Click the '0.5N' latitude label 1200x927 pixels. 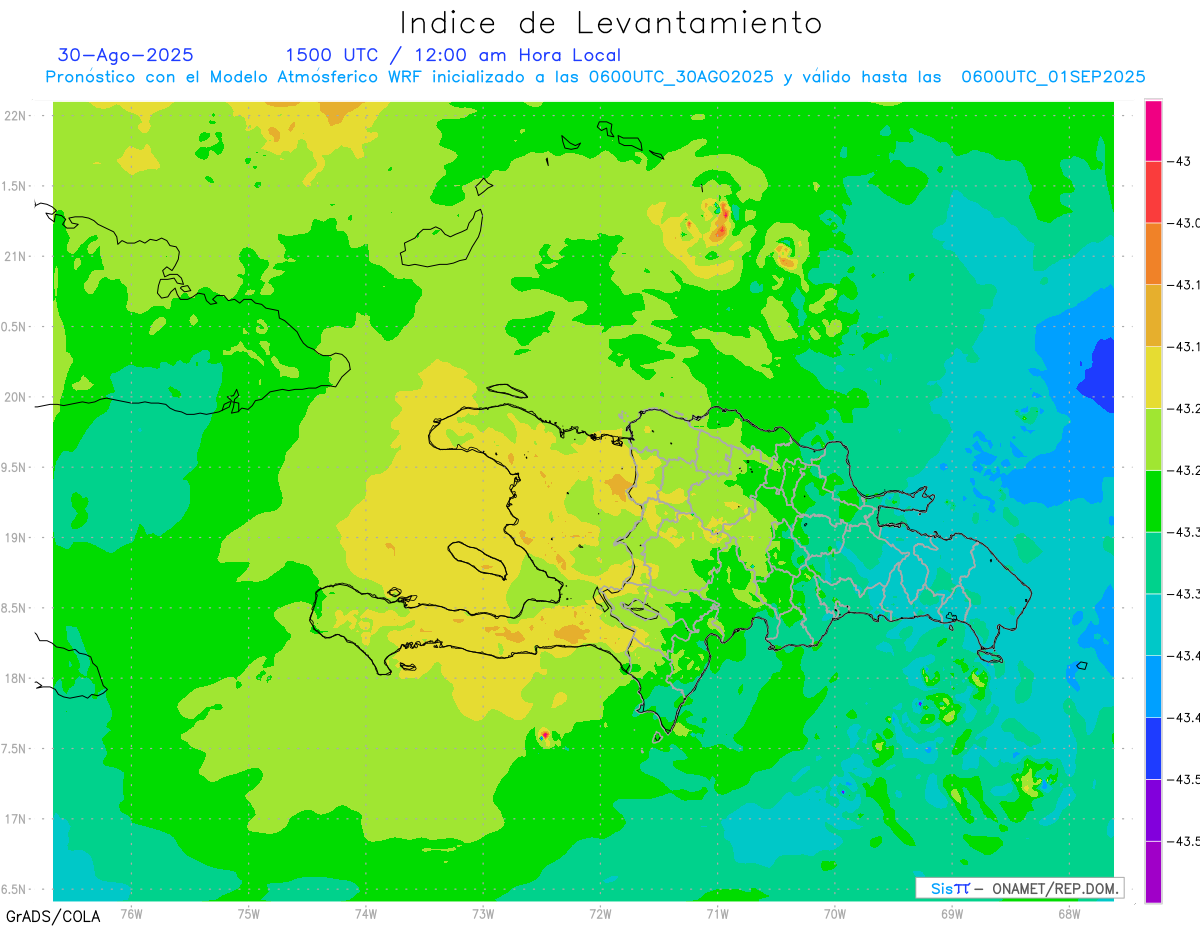(14, 327)
